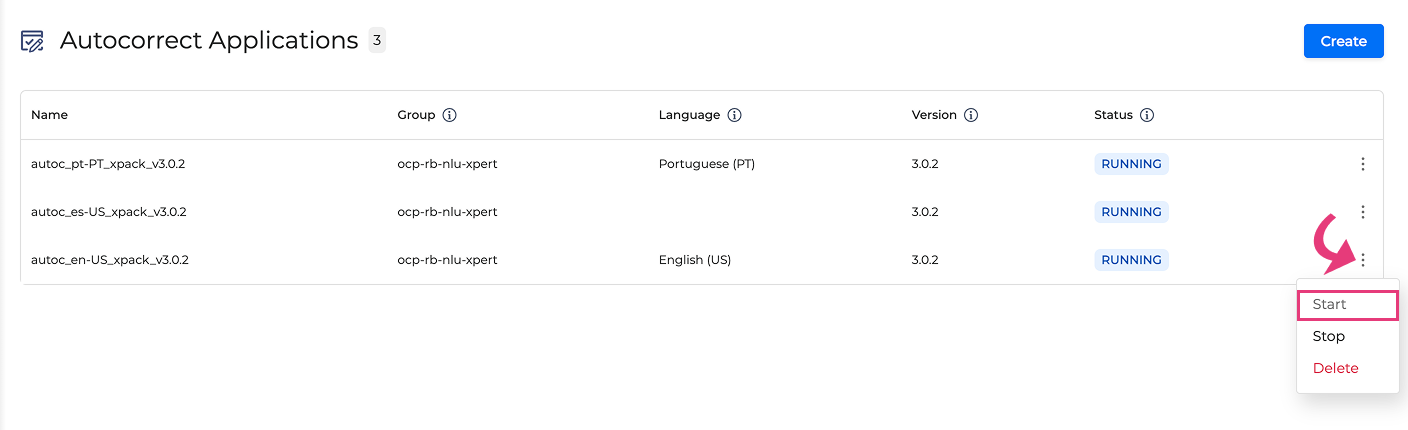Open the three-dot menu for autoc_es-US_xpack_v3.0.2
This screenshot has width=1408, height=430.
(1362, 212)
